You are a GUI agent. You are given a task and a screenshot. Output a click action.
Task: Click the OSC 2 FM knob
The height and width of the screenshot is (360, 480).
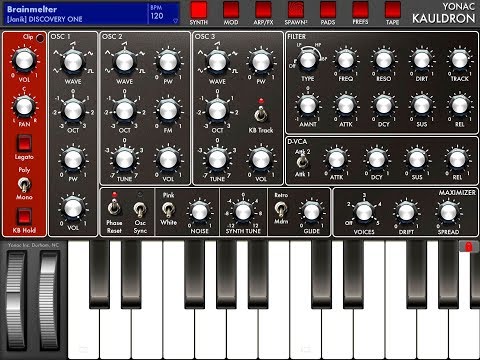[168, 111]
